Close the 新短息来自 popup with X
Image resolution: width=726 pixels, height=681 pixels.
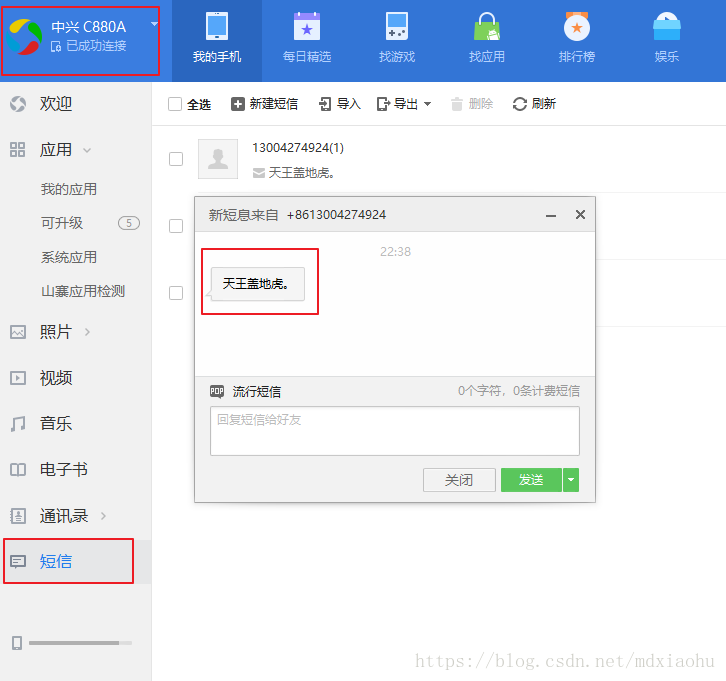click(x=580, y=214)
